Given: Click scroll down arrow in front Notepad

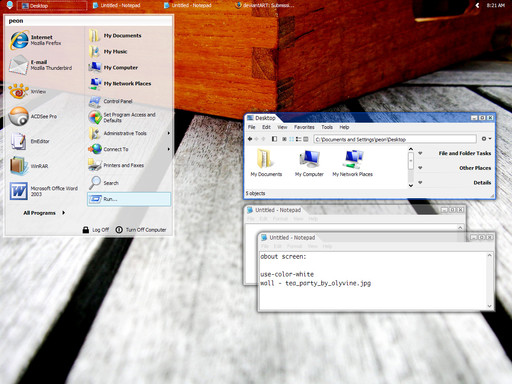Looking at the screenshot, I should point(489,306).
